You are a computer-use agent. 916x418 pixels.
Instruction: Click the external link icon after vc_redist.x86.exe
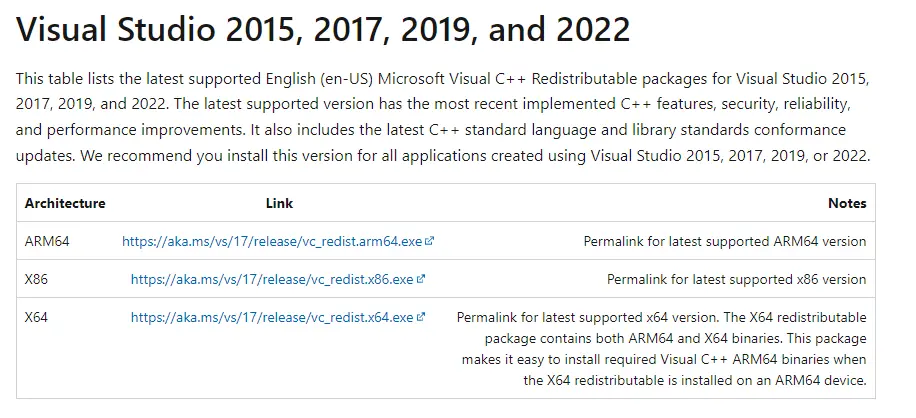421,279
